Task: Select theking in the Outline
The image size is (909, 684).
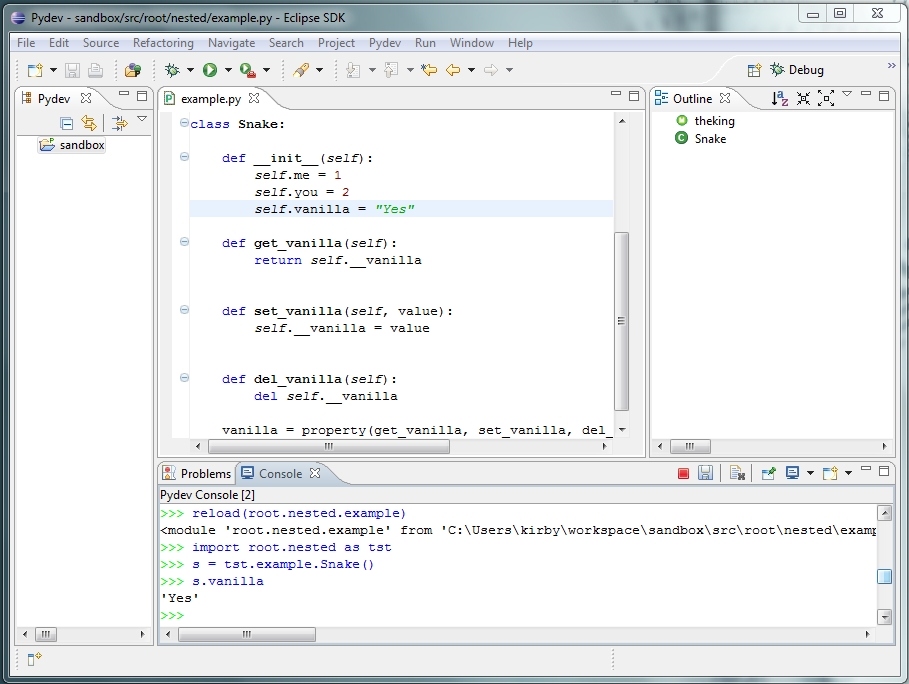Action: click(706, 121)
